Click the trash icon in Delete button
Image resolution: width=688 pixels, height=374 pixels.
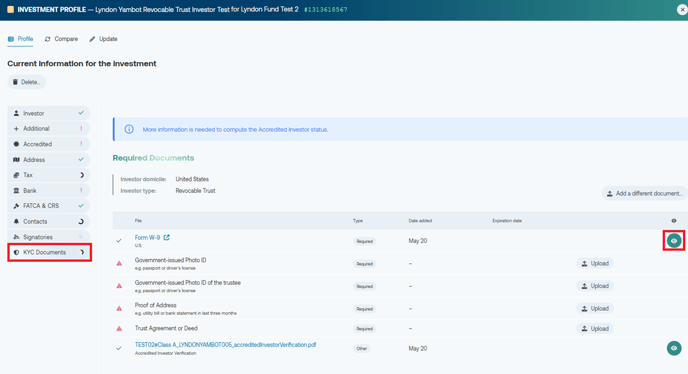(x=15, y=82)
